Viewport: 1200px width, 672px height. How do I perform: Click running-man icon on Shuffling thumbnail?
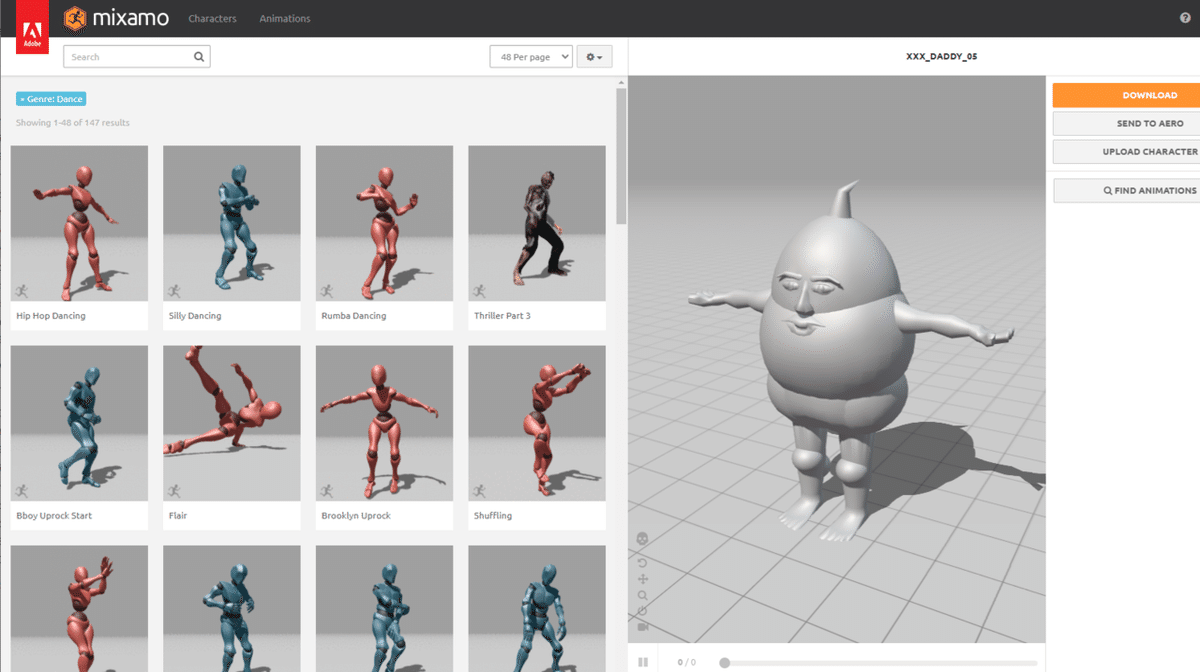point(479,490)
